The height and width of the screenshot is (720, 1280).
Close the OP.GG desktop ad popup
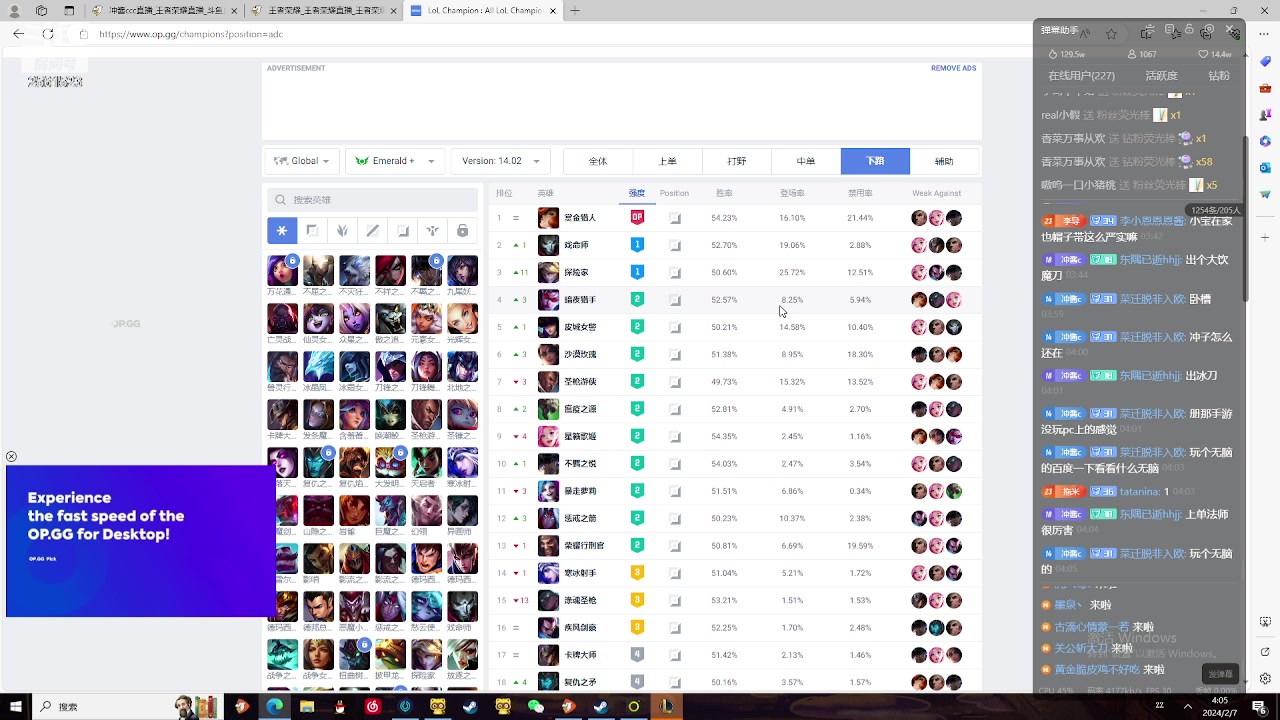tap(11, 456)
